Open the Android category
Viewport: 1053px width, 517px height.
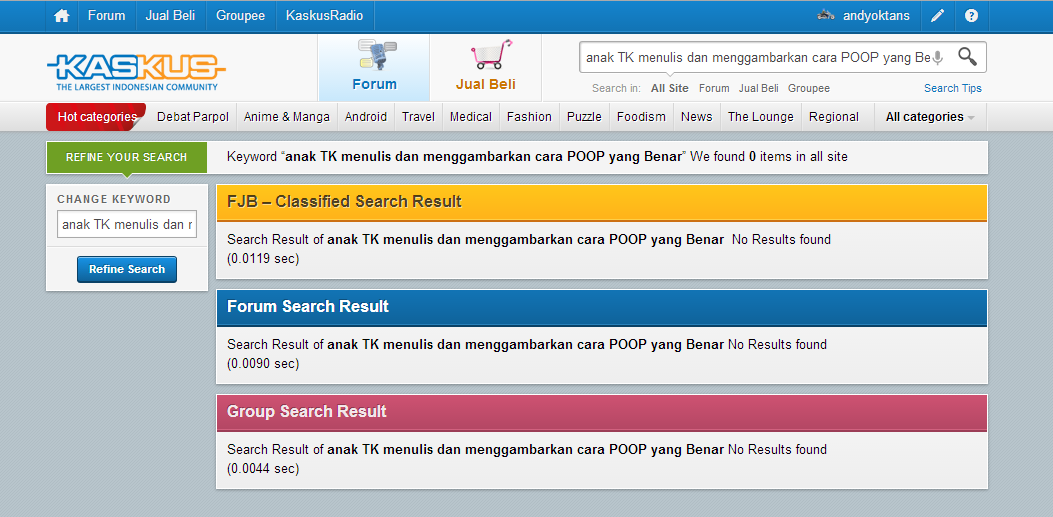point(366,117)
